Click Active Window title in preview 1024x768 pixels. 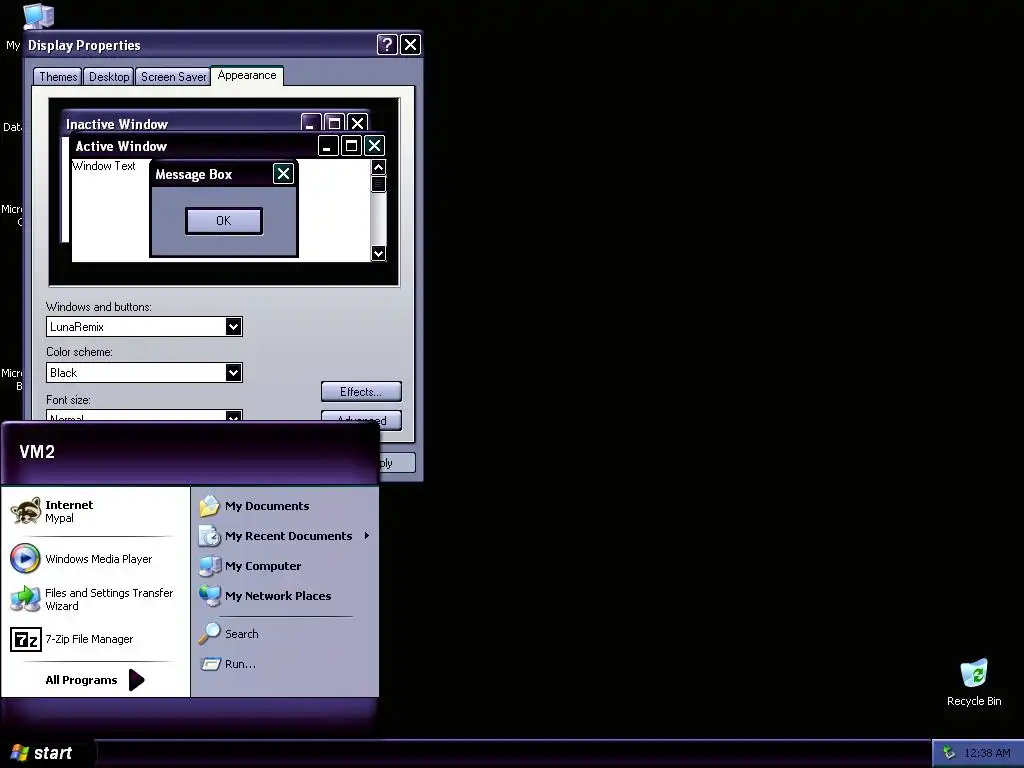tap(121, 146)
